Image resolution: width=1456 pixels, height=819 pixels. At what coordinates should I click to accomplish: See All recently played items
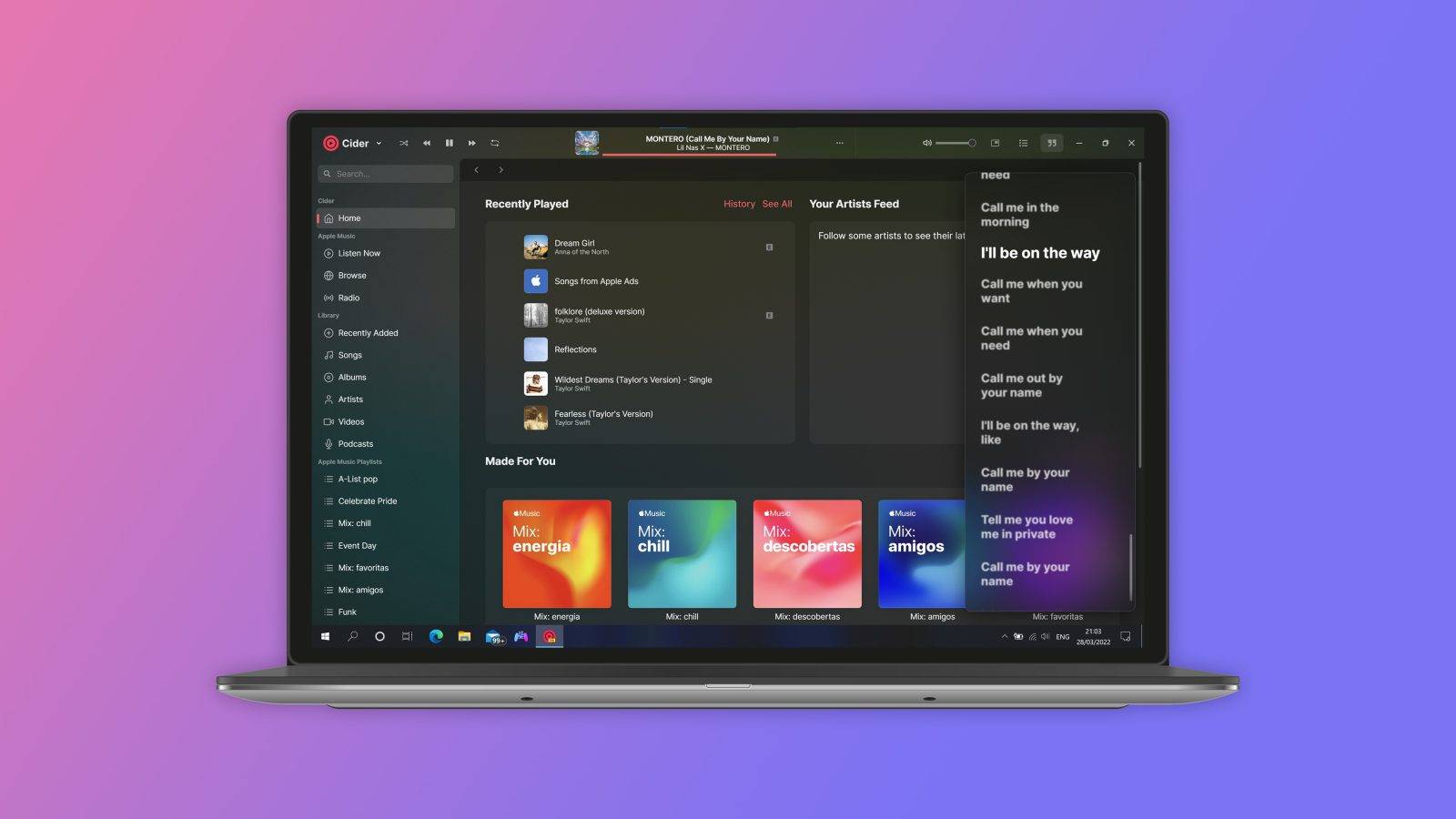point(777,204)
